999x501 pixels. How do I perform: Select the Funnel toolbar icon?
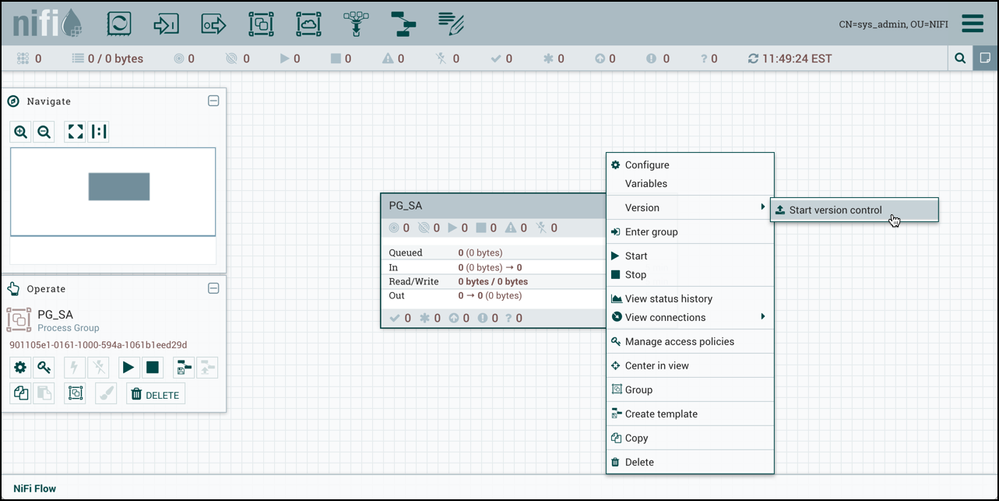pos(356,23)
